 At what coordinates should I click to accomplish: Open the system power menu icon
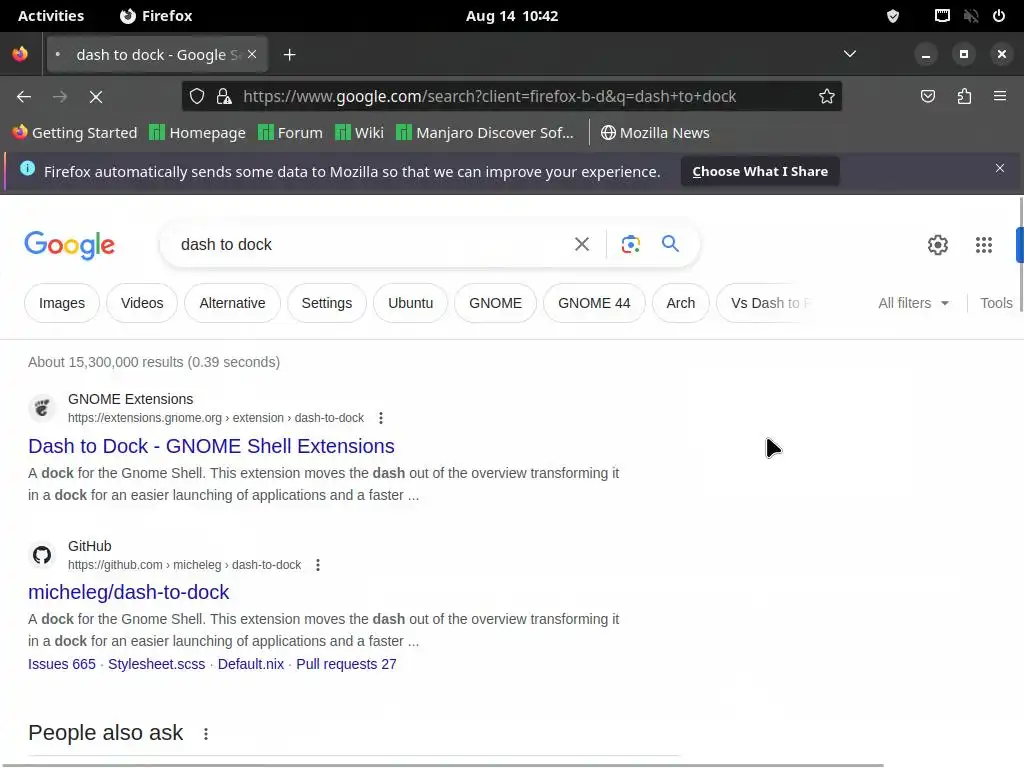click(999, 16)
